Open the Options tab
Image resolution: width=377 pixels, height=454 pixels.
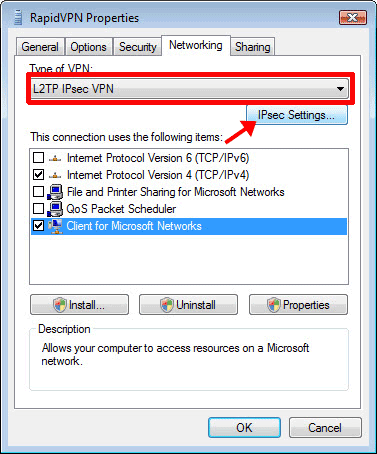88,47
